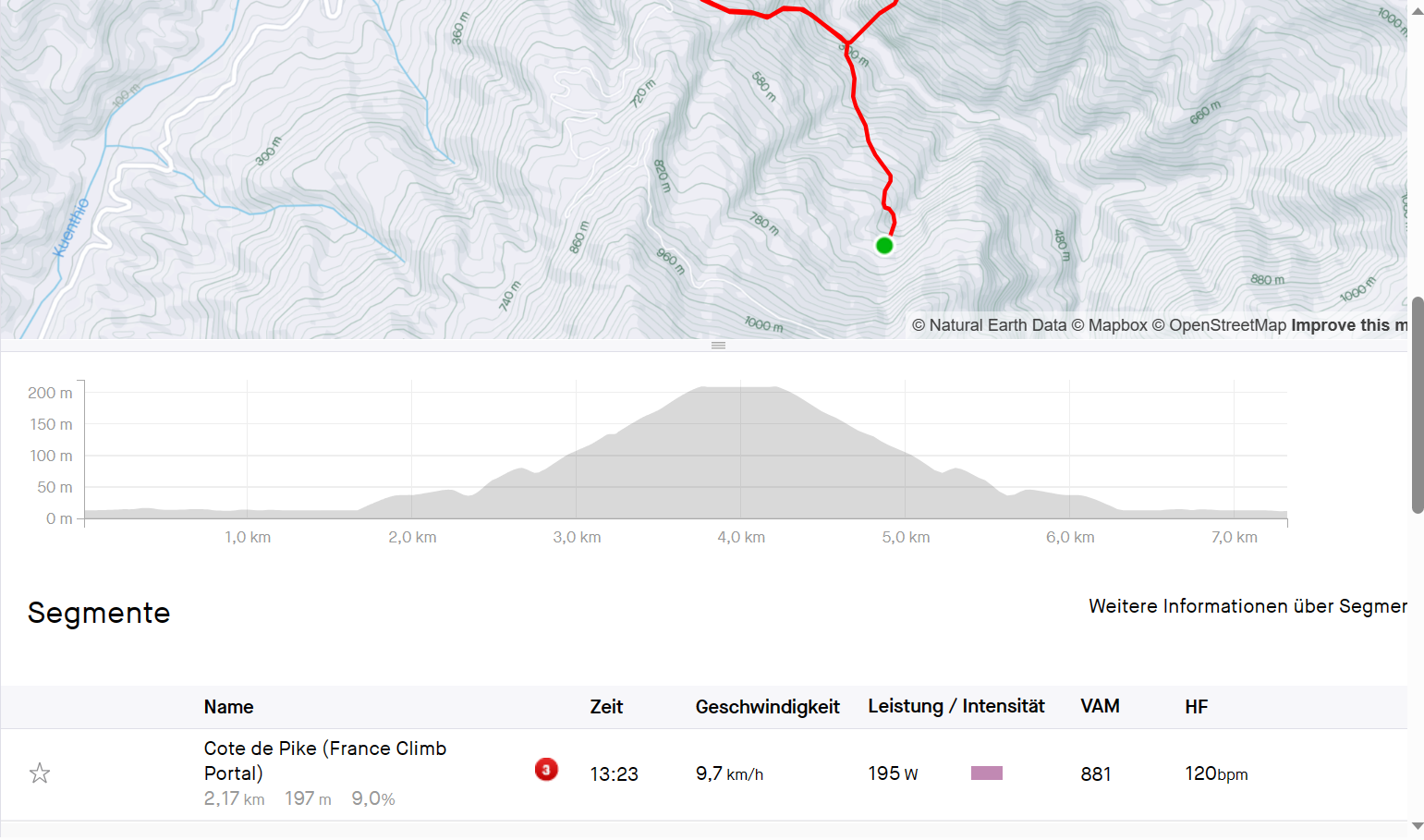
Task: Click the Improve this map link
Action: (1348, 325)
